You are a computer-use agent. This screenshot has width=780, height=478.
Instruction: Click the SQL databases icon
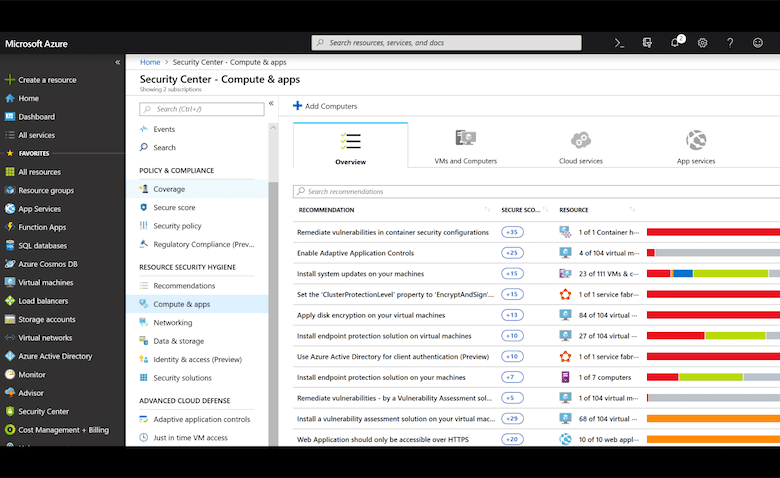(x=9, y=245)
